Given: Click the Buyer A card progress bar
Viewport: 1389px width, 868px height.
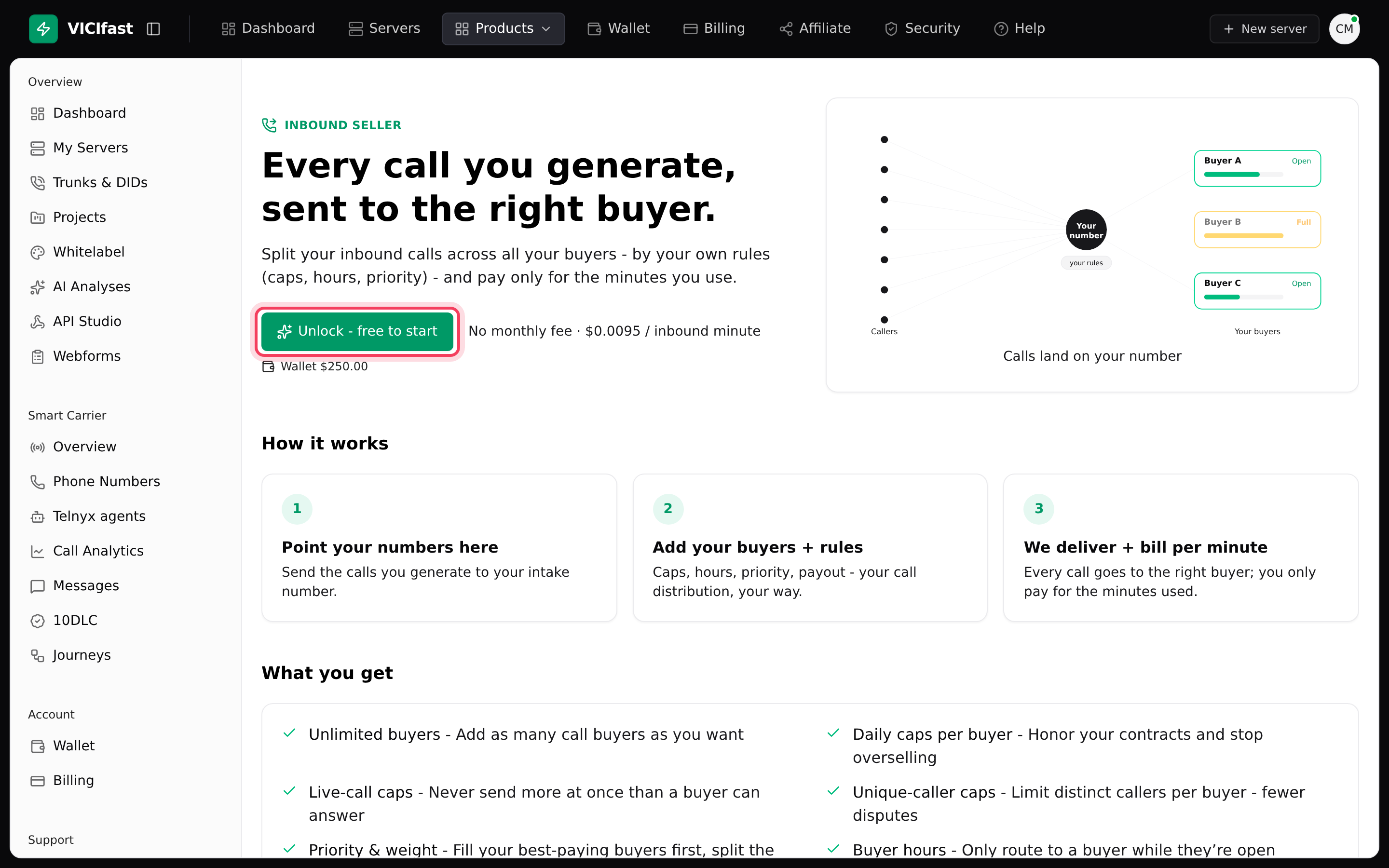Looking at the screenshot, I should click(x=1243, y=175).
